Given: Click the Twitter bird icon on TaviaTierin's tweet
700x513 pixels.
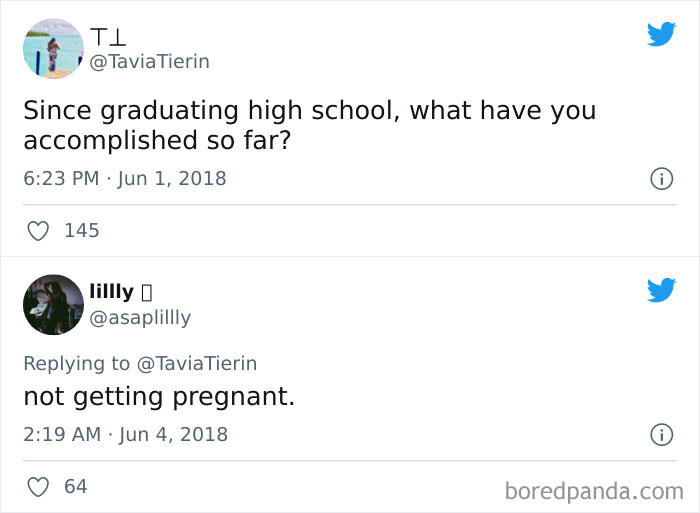Looking at the screenshot, I should coord(660,34).
